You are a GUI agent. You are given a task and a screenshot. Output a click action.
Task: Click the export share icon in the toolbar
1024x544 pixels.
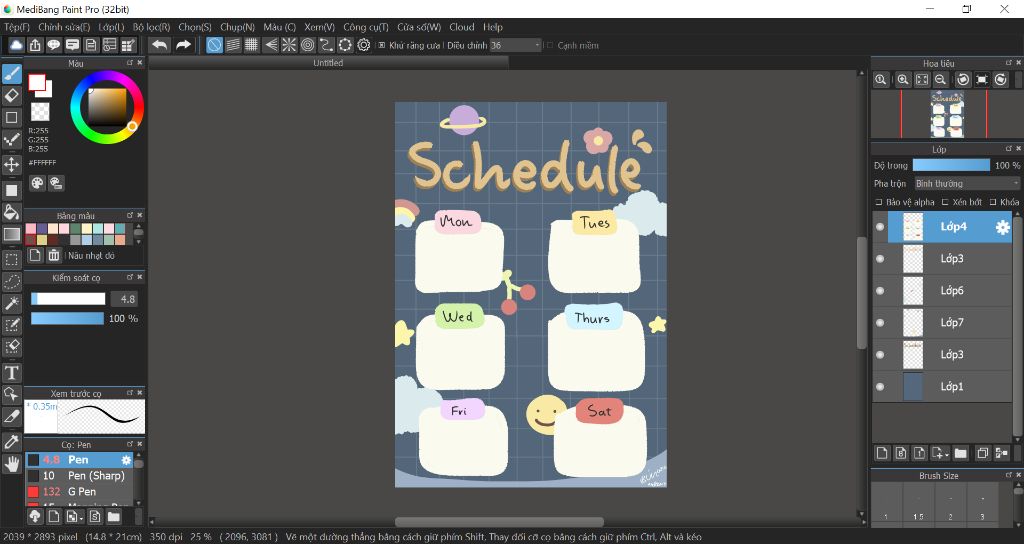click(x=35, y=44)
